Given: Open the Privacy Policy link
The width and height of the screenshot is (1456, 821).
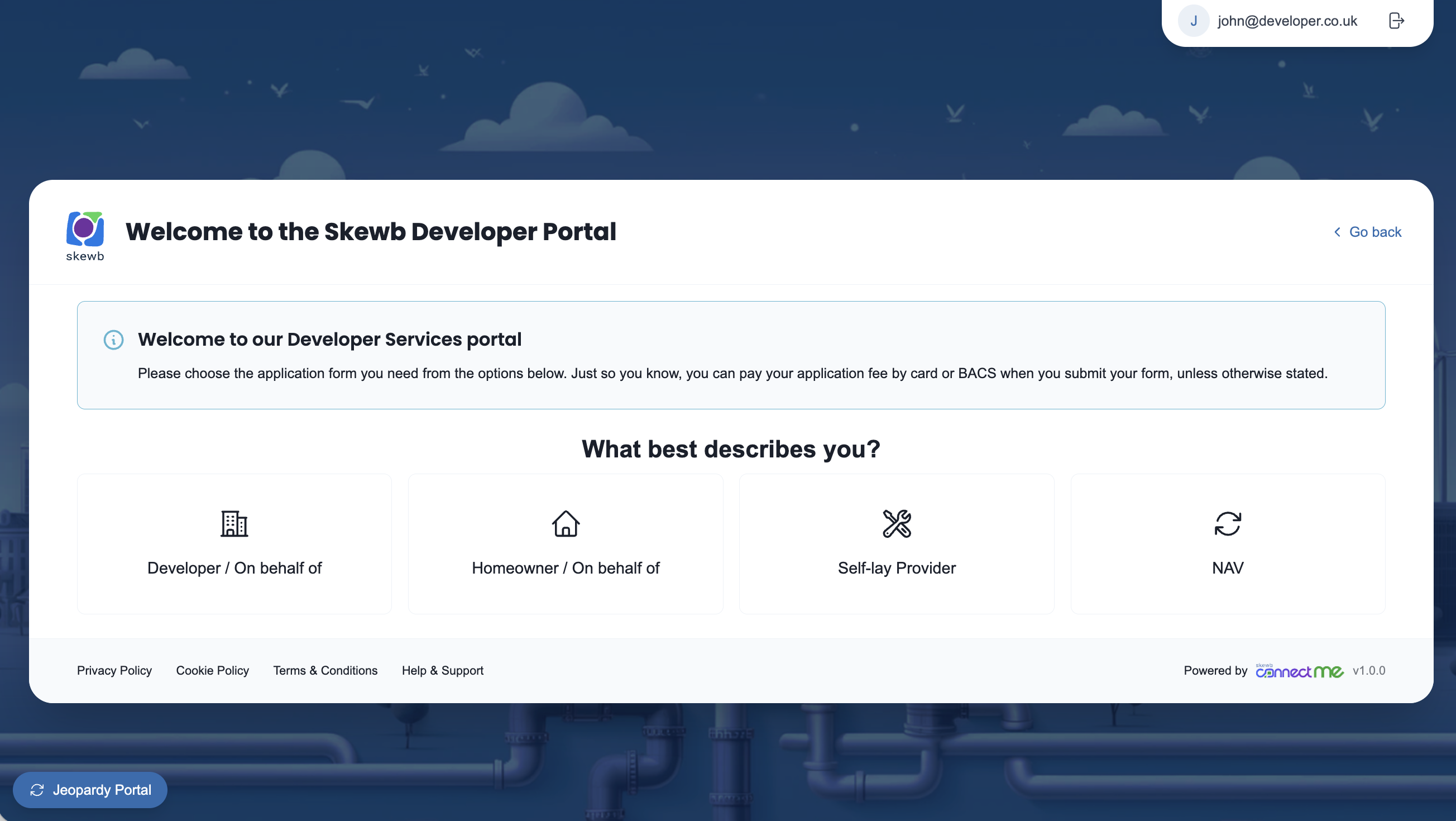Looking at the screenshot, I should tap(114, 671).
